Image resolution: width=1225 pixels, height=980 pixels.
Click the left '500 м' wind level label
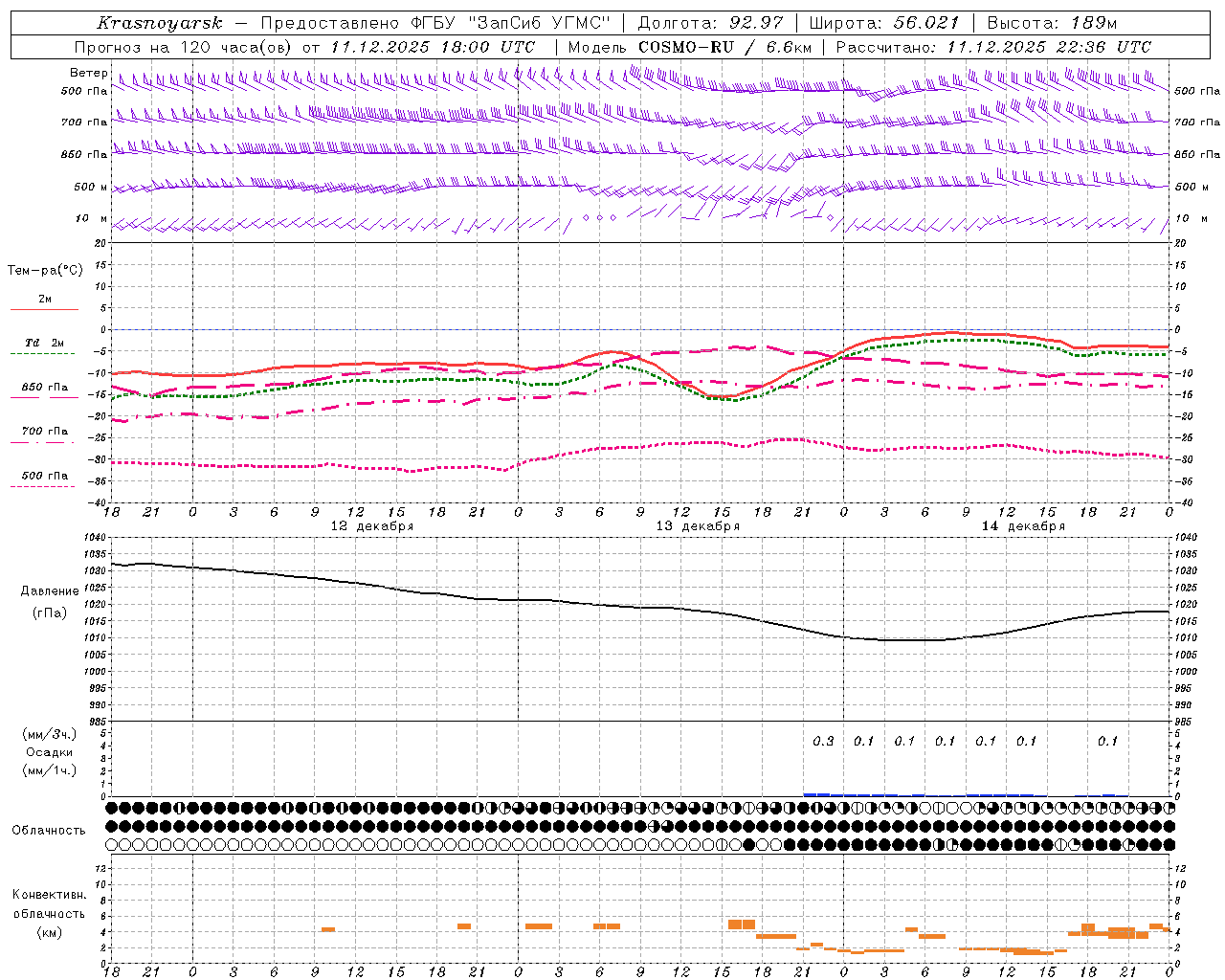click(x=91, y=187)
